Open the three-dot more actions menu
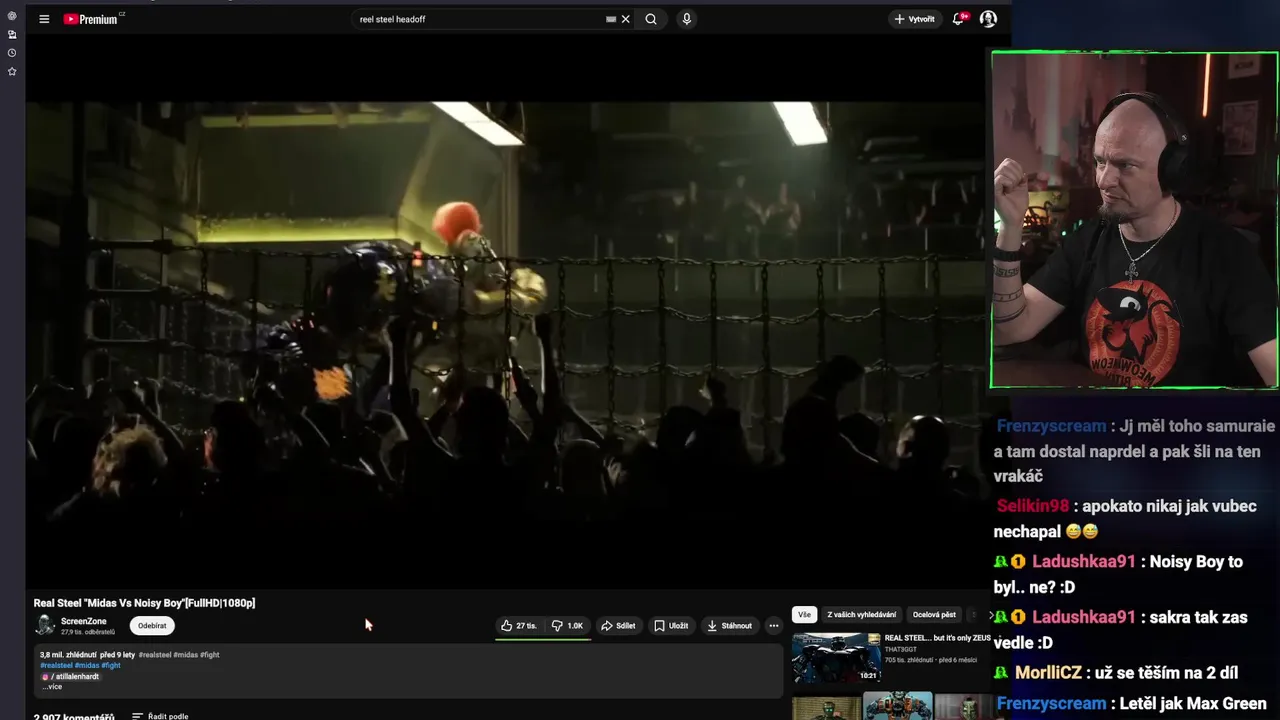 click(773, 626)
